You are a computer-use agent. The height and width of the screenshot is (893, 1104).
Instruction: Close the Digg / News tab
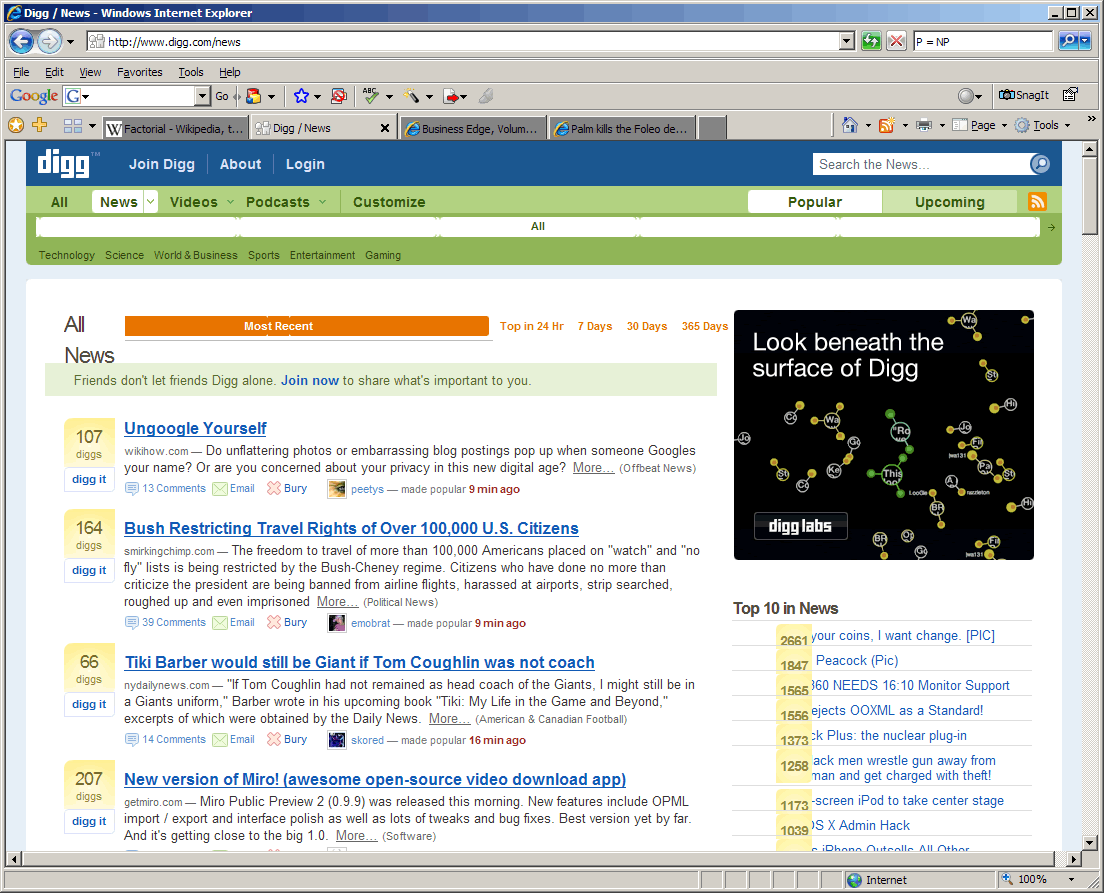tap(384, 128)
